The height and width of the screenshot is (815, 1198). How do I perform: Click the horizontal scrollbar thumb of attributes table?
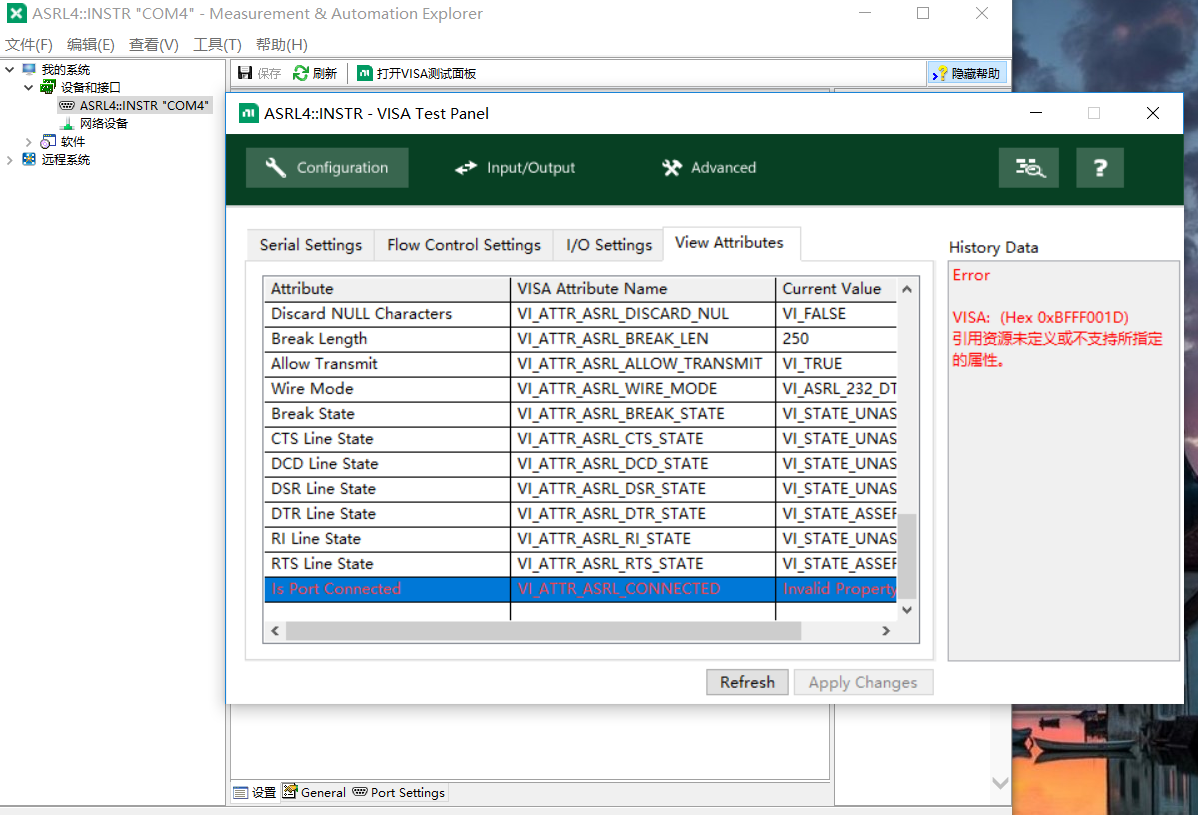[543, 631]
